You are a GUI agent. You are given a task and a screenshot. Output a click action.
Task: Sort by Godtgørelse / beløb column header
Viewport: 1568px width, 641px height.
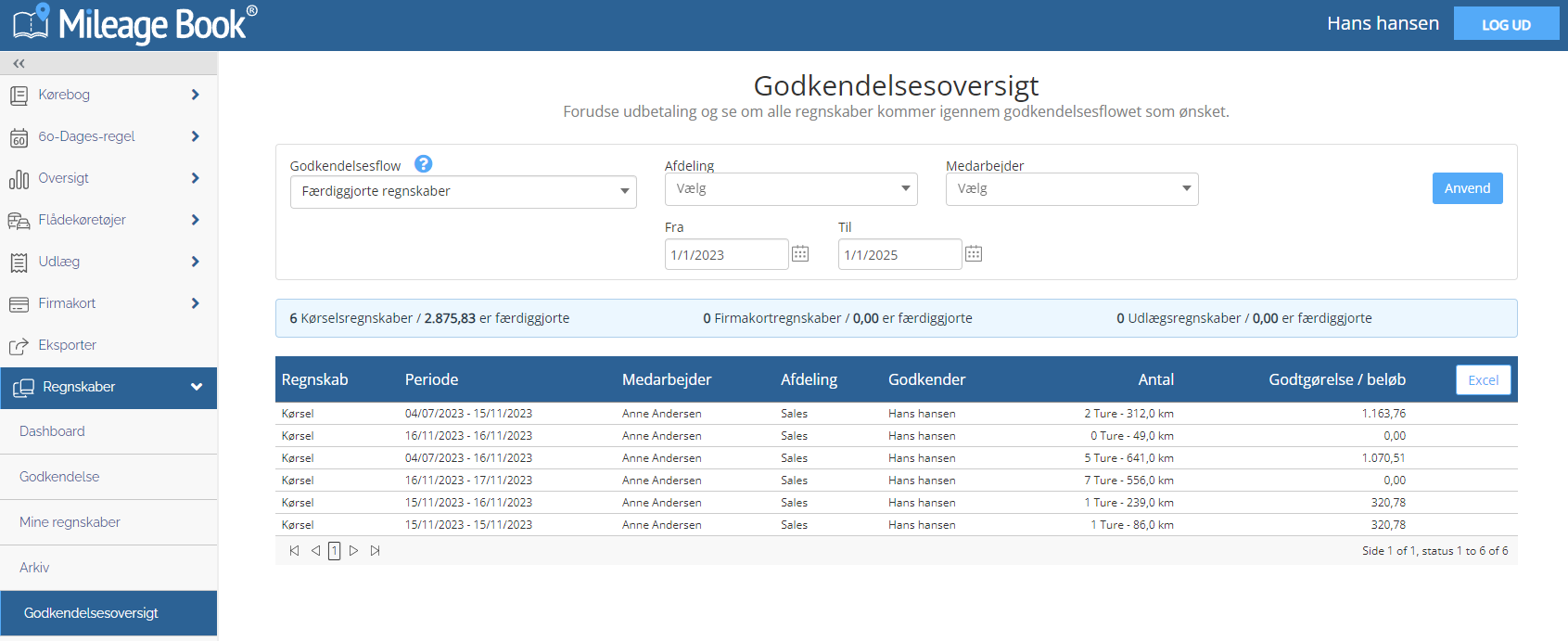pyautogui.click(x=1336, y=379)
